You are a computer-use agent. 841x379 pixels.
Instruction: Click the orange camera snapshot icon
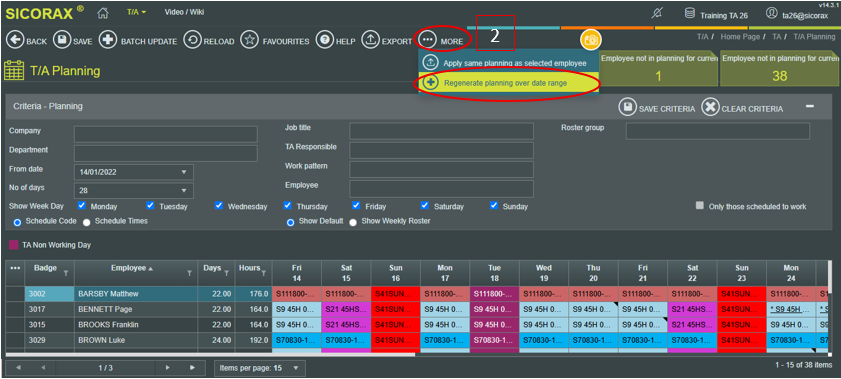pos(591,40)
